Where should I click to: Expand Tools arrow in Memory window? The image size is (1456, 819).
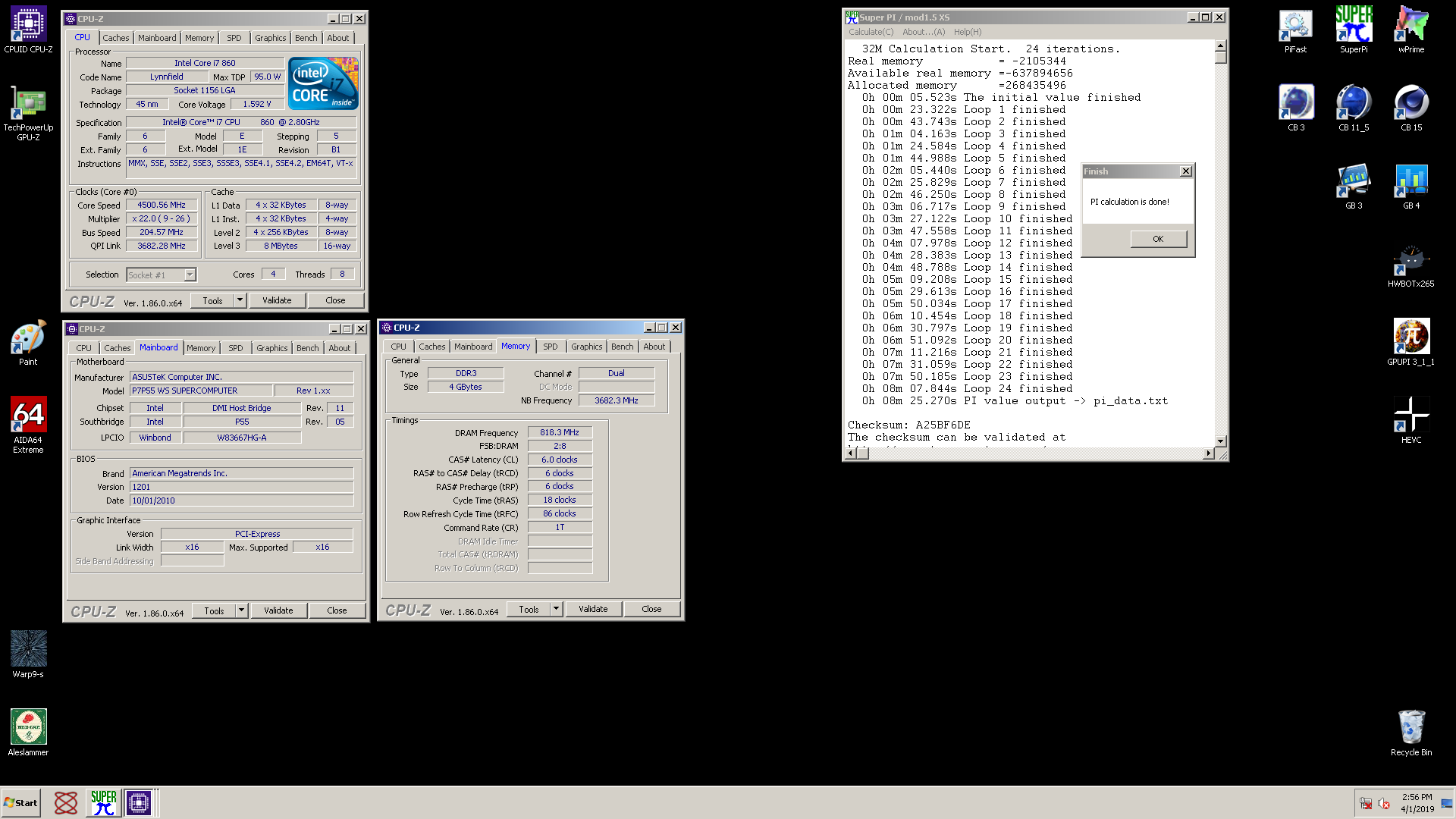tap(557, 609)
